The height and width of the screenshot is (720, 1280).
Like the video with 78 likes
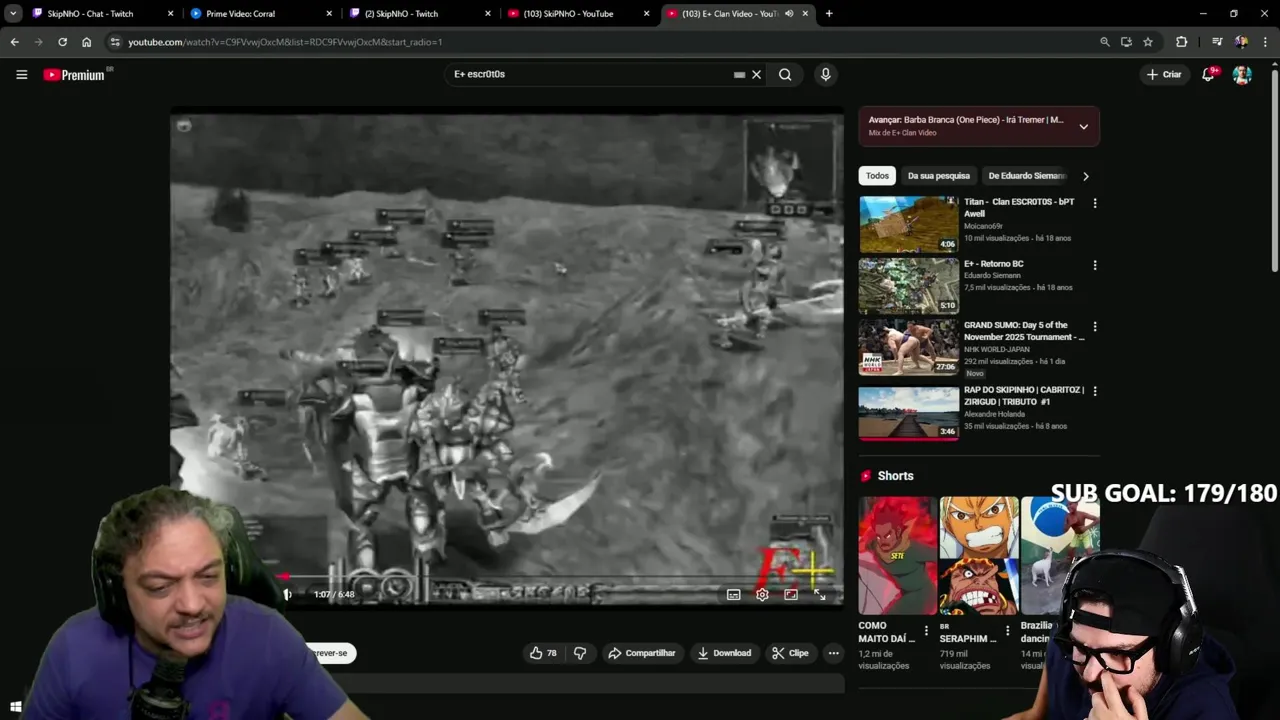(543, 653)
